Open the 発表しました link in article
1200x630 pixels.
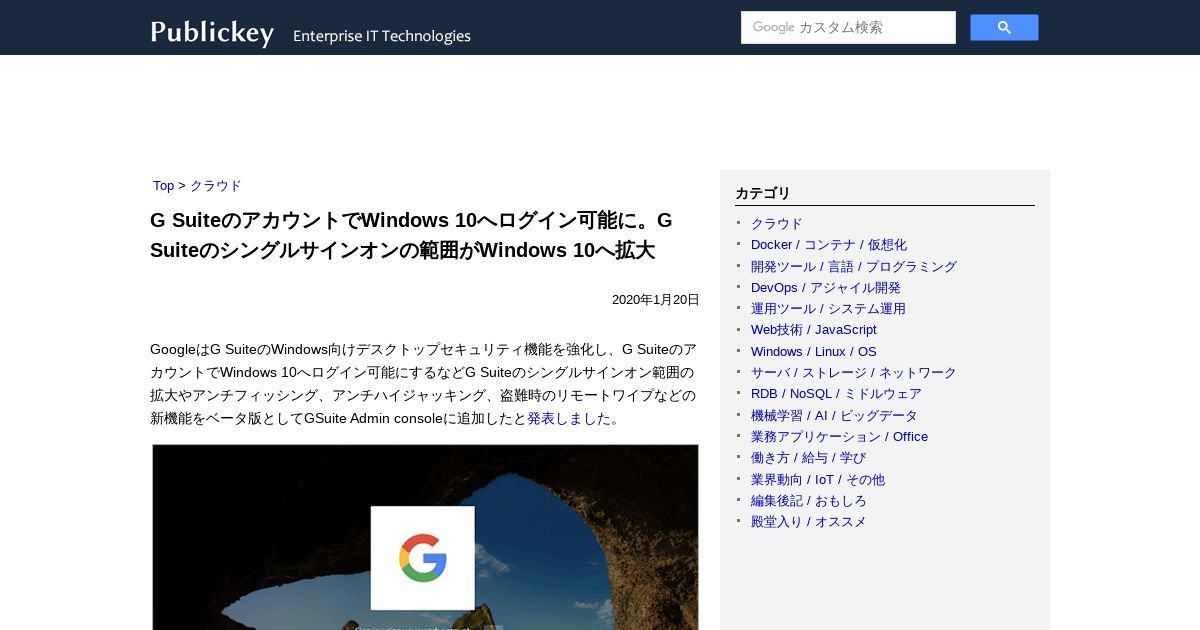[x=569, y=419]
